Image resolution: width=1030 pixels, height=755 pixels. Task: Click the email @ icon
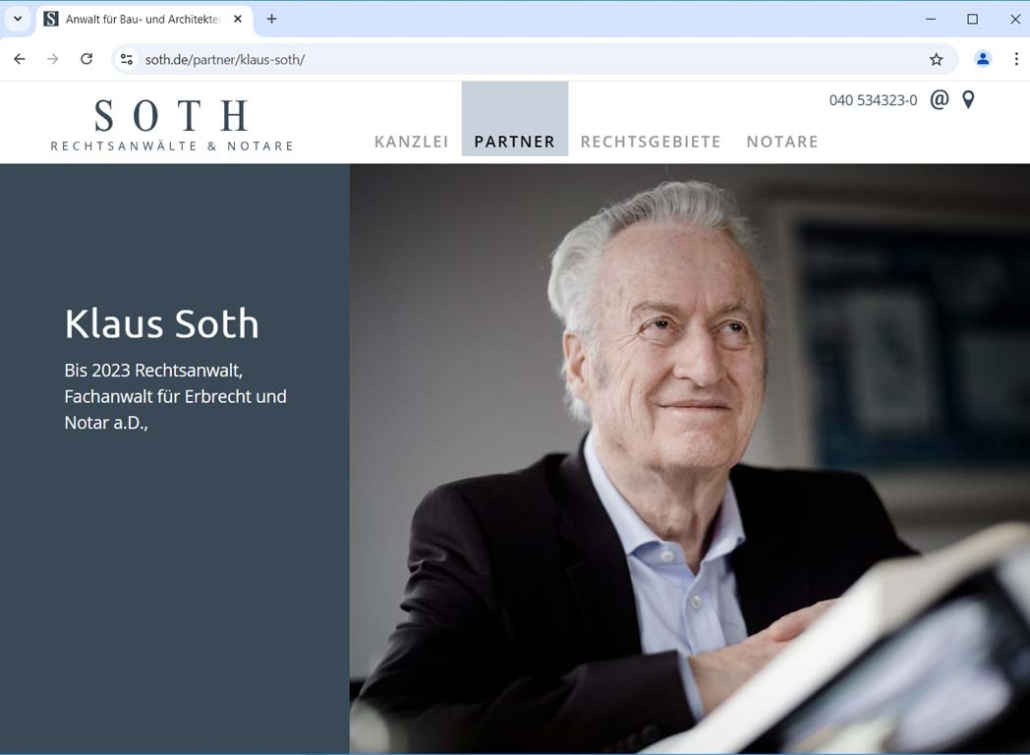tap(939, 99)
